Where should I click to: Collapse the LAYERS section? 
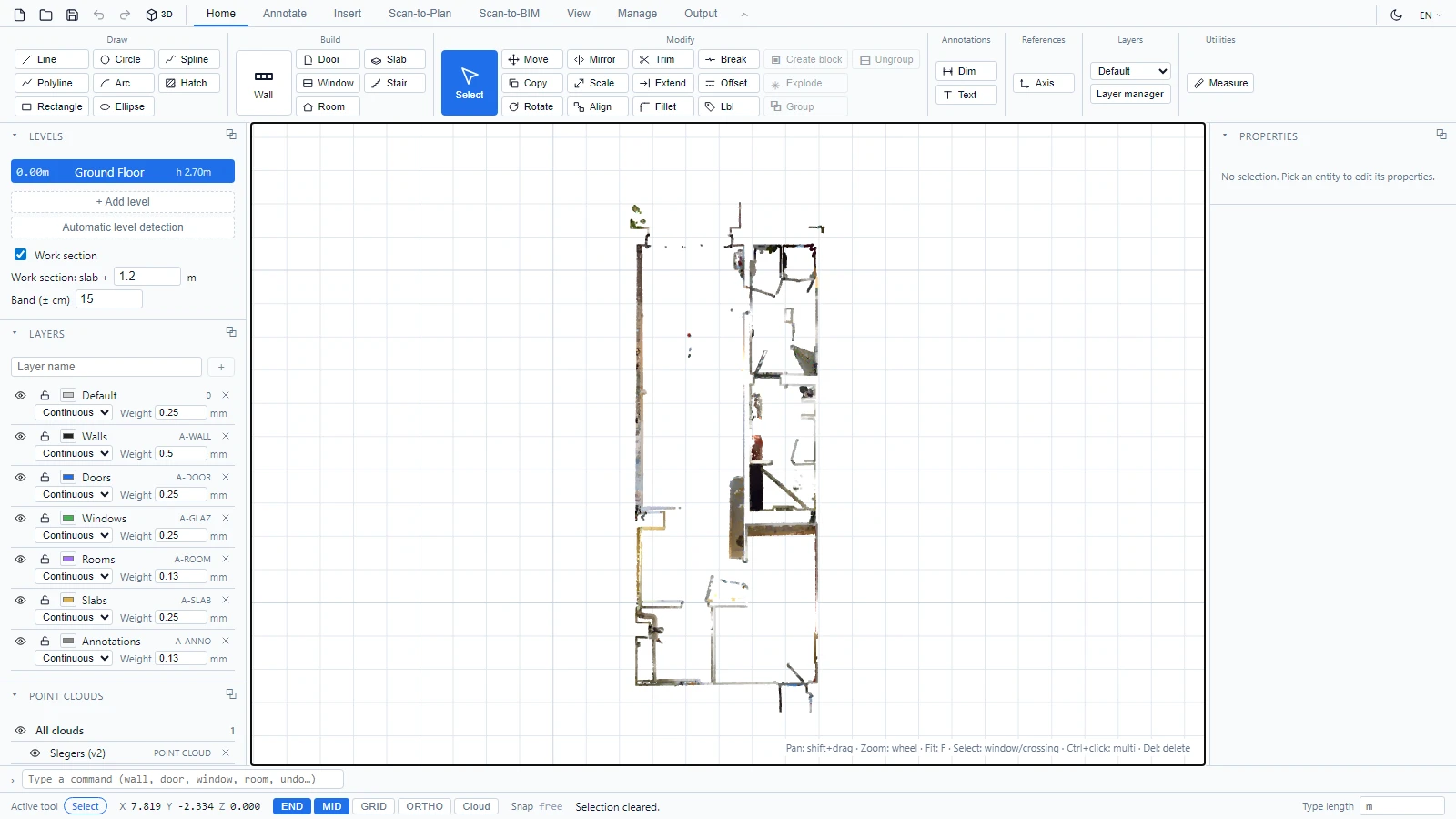[x=15, y=333]
